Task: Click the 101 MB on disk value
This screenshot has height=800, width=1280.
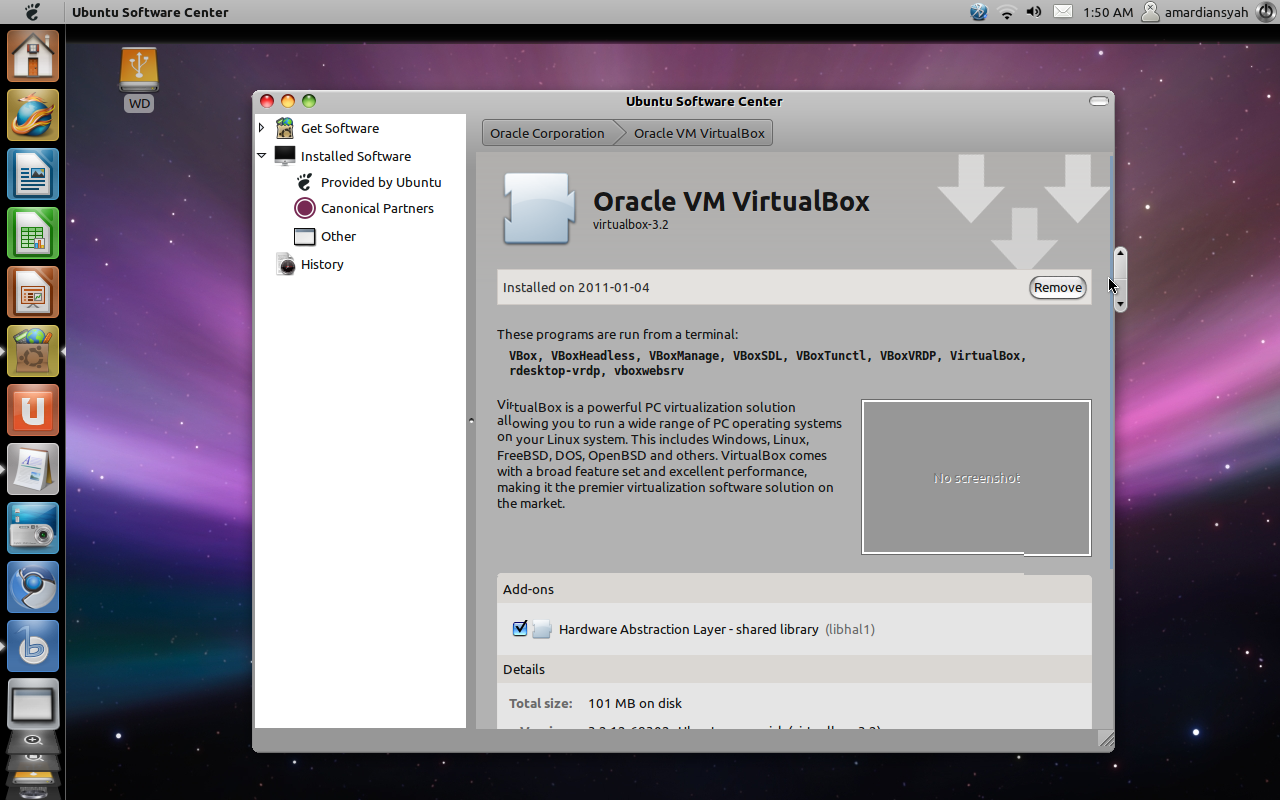Action: 635,703
